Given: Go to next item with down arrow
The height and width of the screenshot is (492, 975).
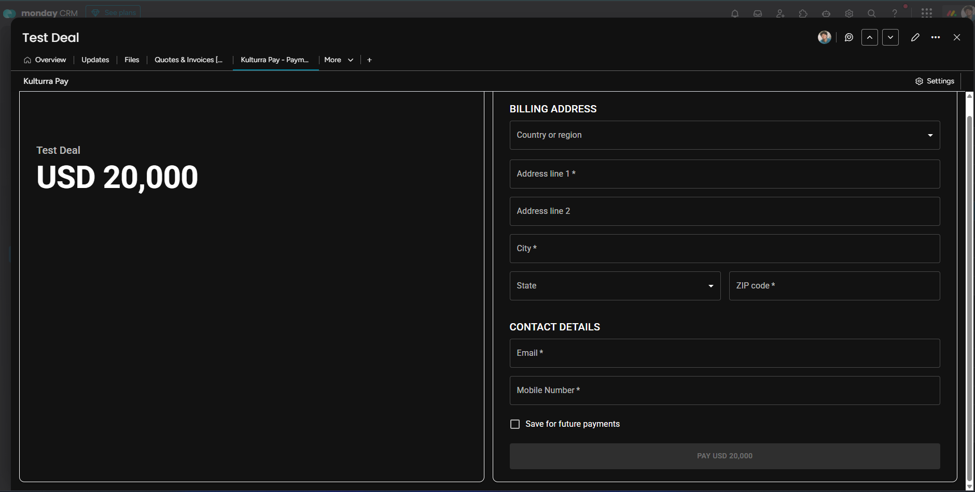Looking at the screenshot, I should [x=890, y=37].
